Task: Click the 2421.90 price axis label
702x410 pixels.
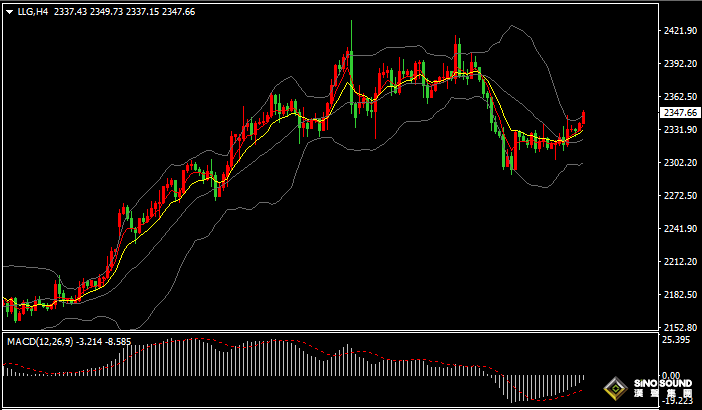Action: [680, 31]
